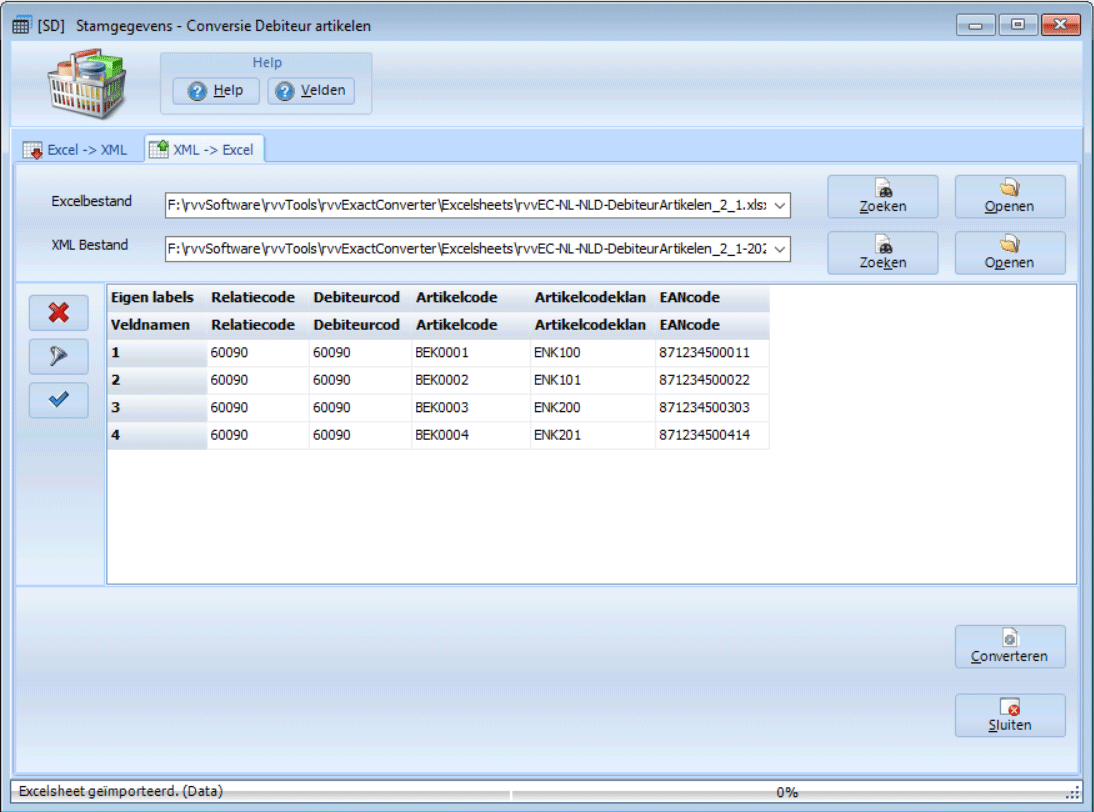
Task: Click Zoeken next to XML Bestand
Action: click(x=883, y=253)
